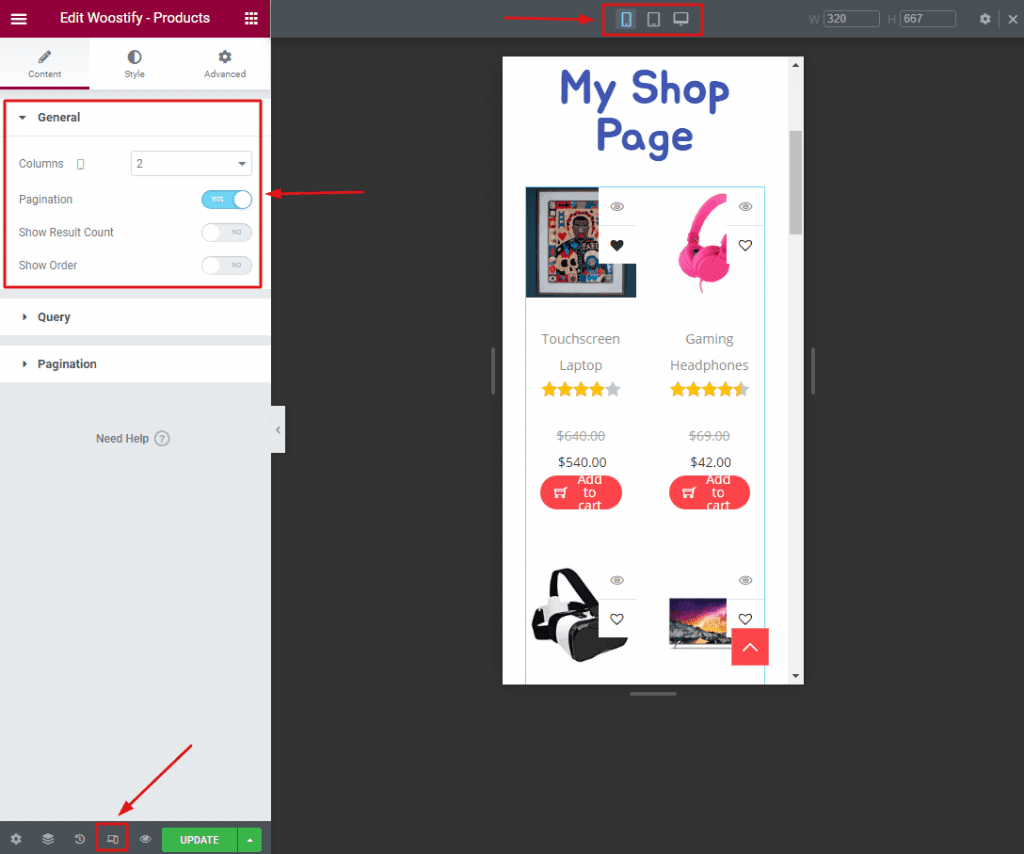Preview changes with the eye icon
The height and width of the screenshot is (854, 1024).
(x=143, y=839)
